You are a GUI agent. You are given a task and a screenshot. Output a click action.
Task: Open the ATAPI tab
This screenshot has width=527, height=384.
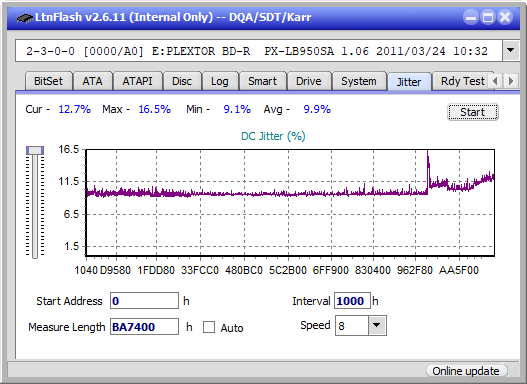point(137,81)
